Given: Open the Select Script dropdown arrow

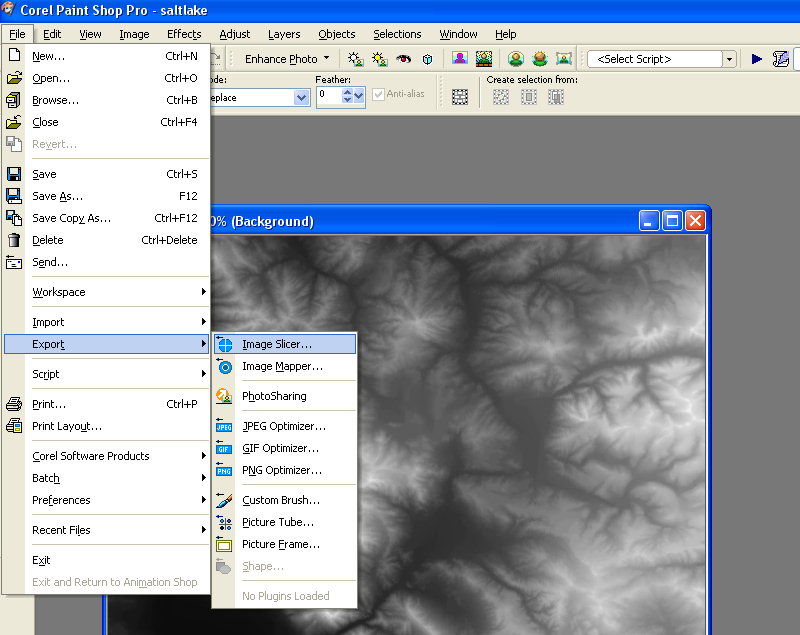Looking at the screenshot, I should [729, 59].
